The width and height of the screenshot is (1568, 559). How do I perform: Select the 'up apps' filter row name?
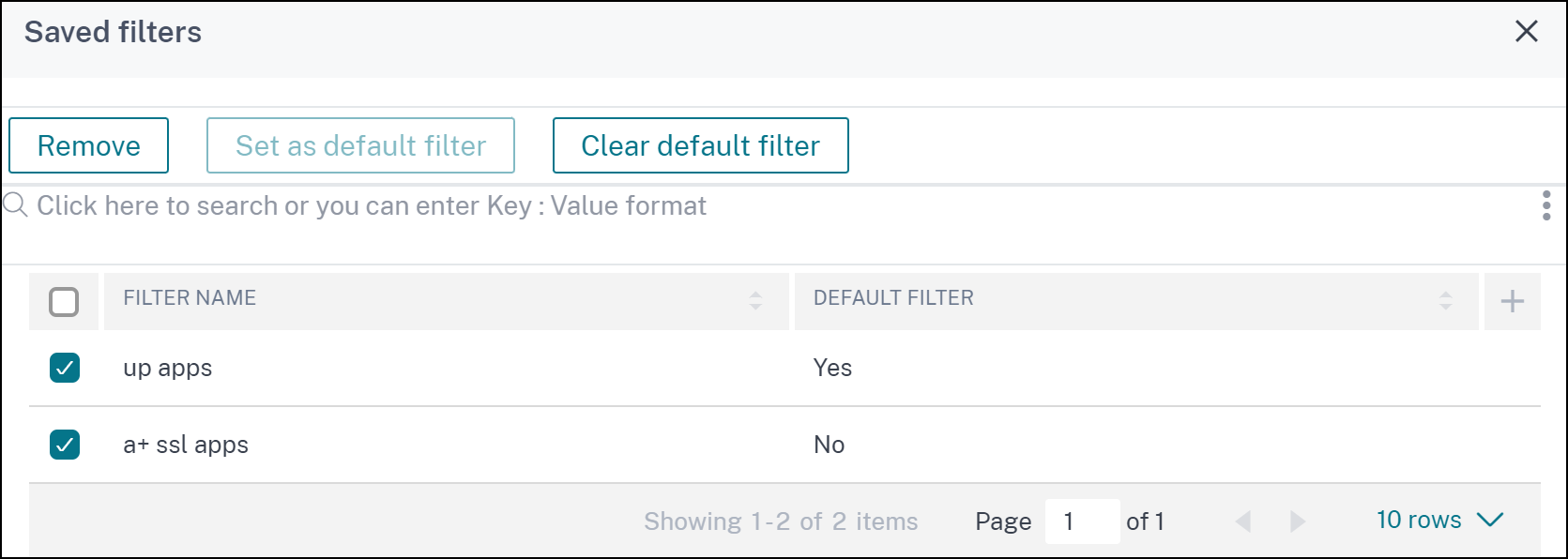(x=168, y=369)
